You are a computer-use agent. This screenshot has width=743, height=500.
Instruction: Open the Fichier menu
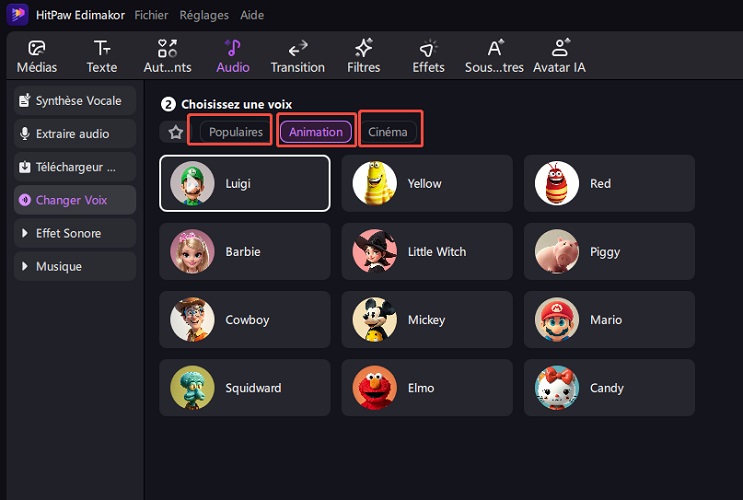click(151, 15)
